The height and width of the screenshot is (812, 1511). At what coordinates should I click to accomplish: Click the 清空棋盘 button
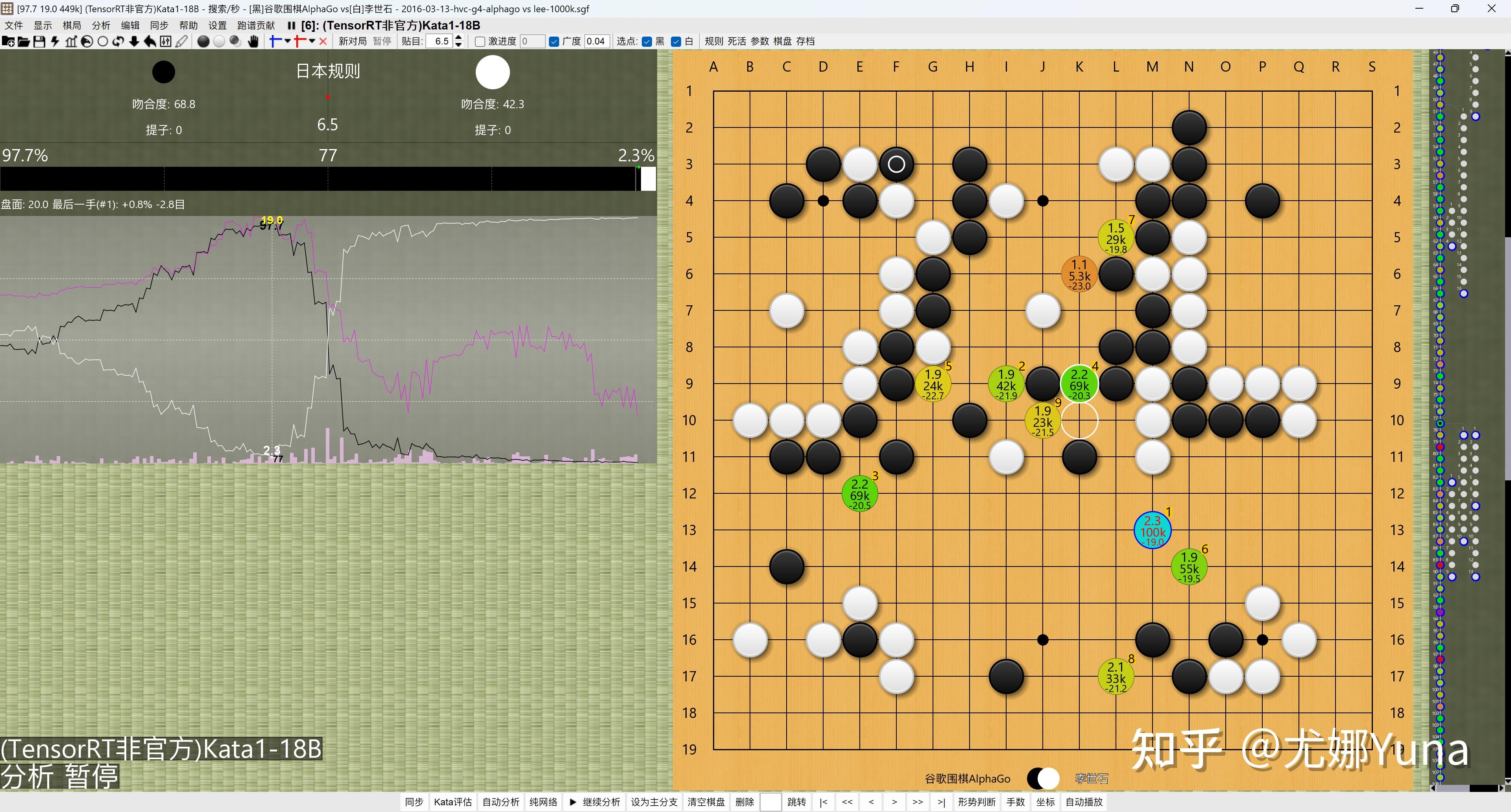706,801
